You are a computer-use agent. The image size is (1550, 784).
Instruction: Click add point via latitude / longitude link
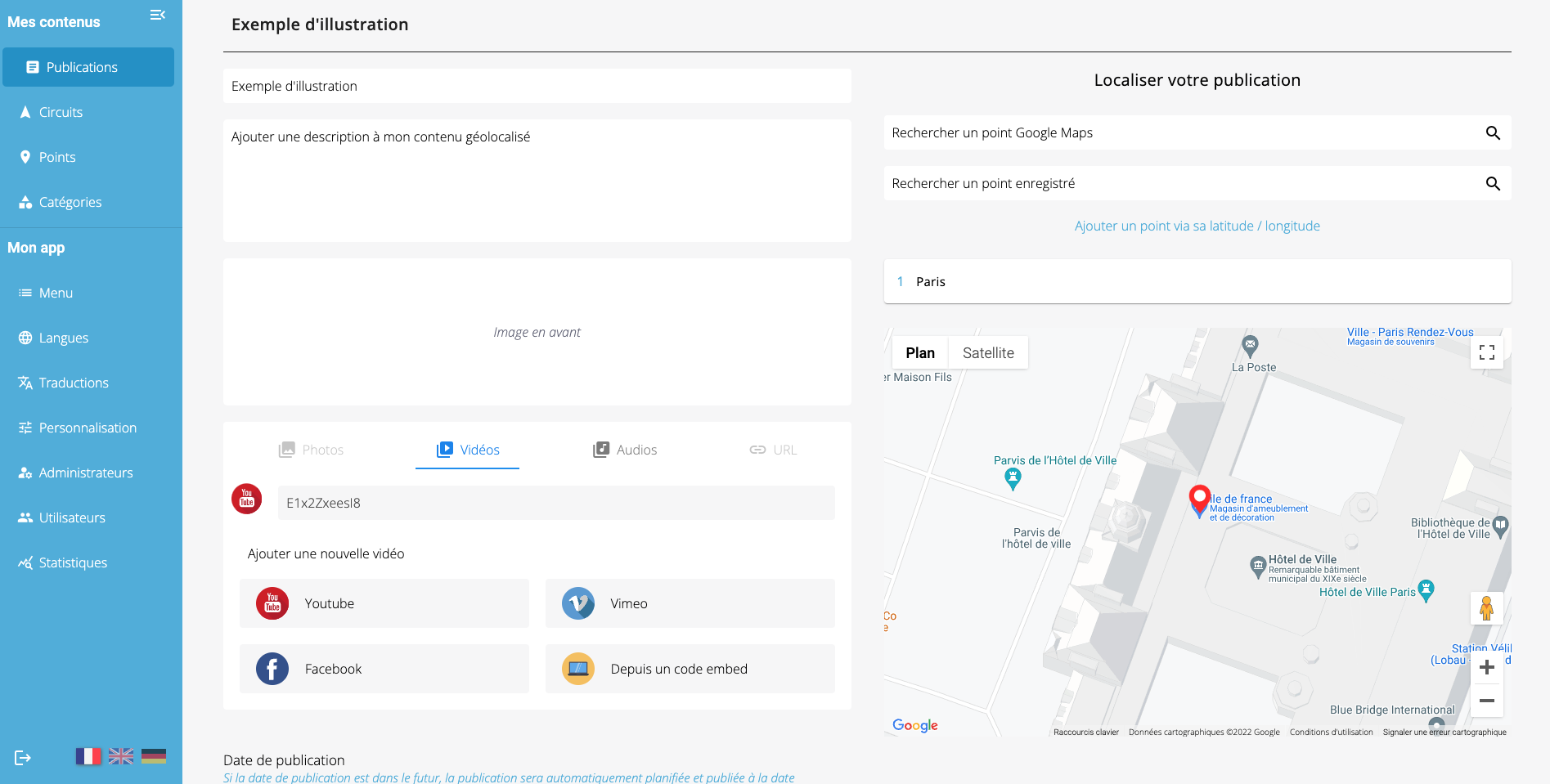pos(1197,226)
